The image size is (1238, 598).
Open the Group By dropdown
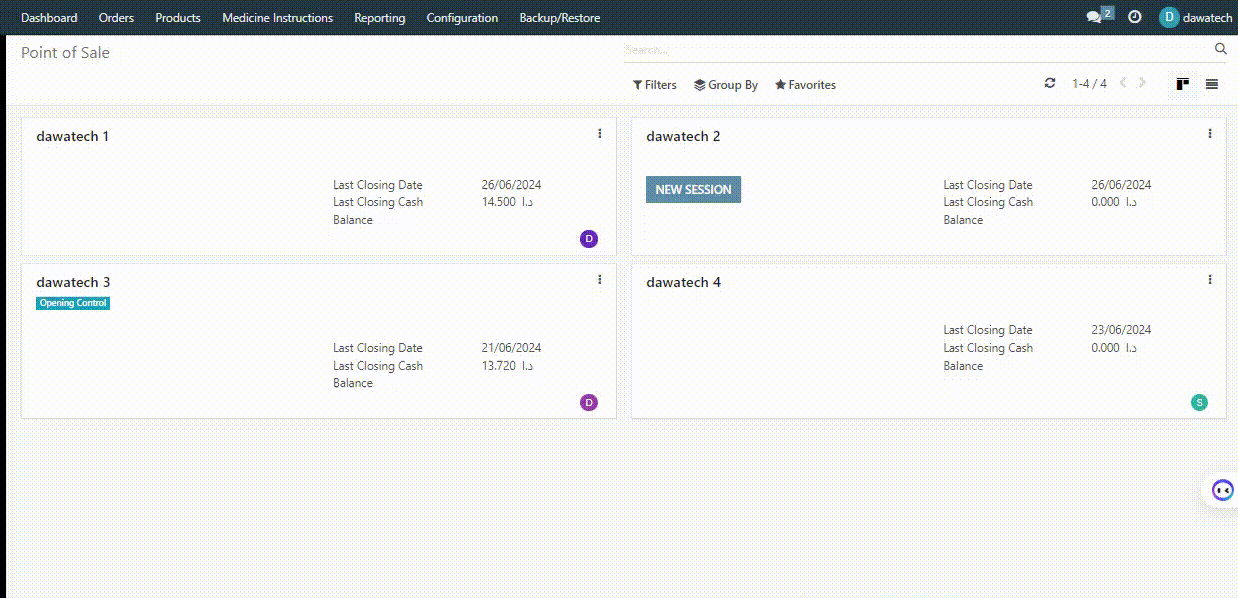point(726,85)
